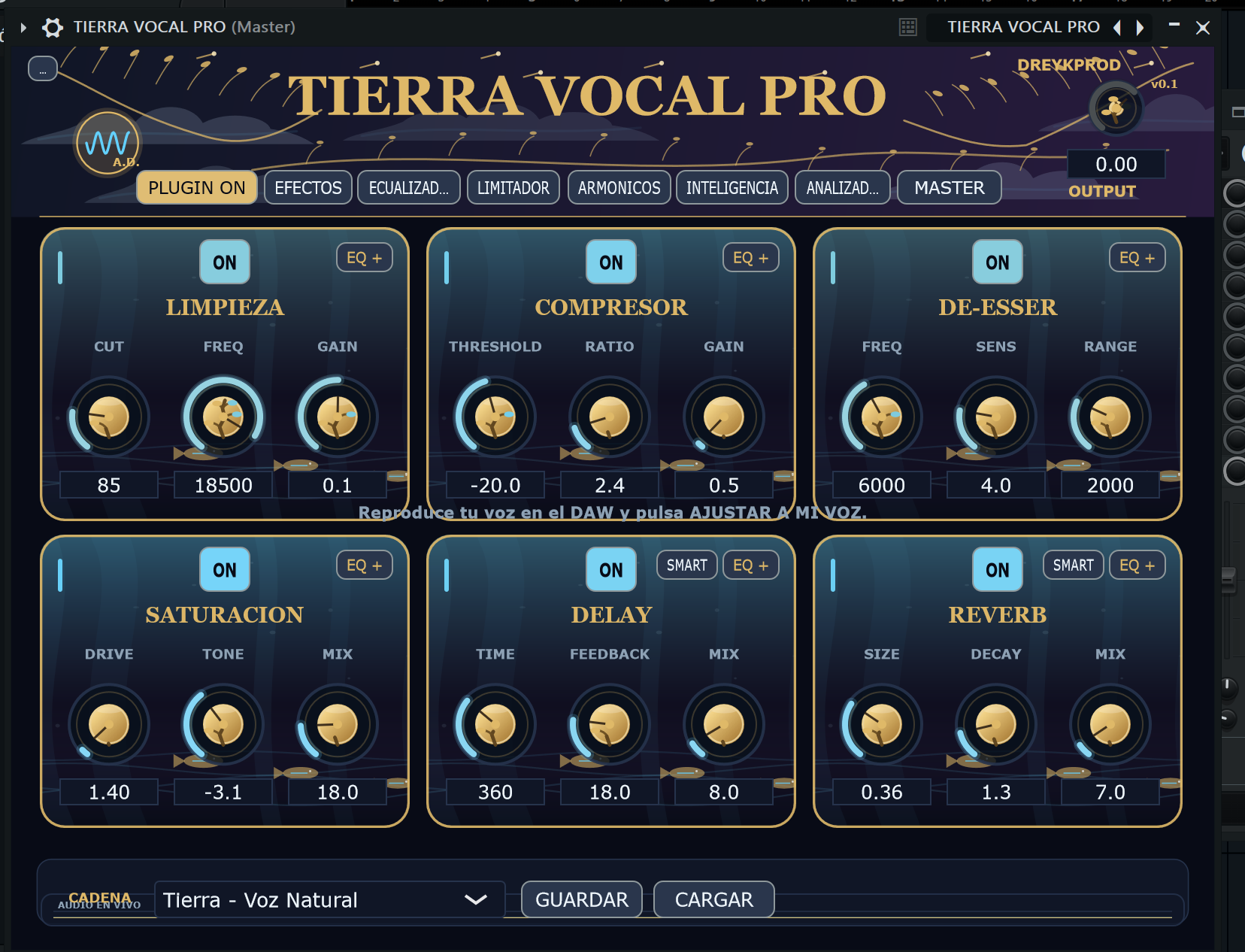The width and height of the screenshot is (1245, 952).
Task: Open the MASTER tab
Action: click(950, 187)
